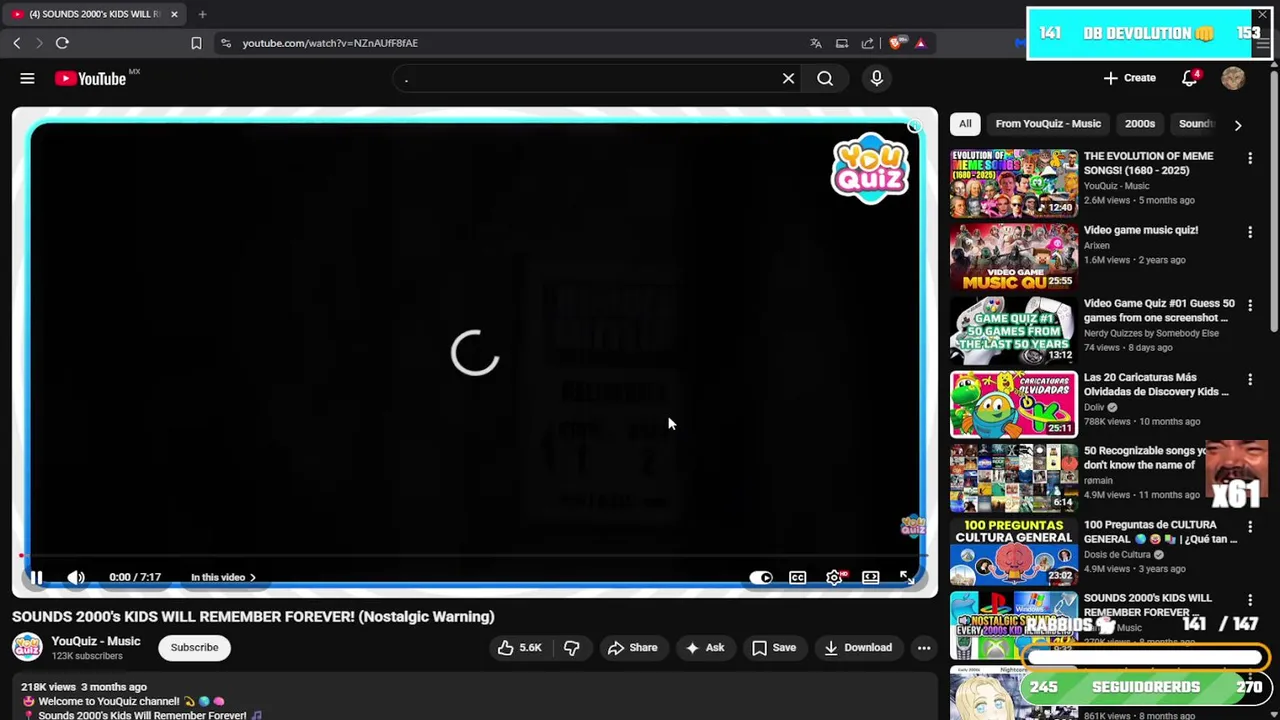The width and height of the screenshot is (1280, 720).
Task: Pause the video with the player button
Action: pyautogui.click(x=36, y=577)
